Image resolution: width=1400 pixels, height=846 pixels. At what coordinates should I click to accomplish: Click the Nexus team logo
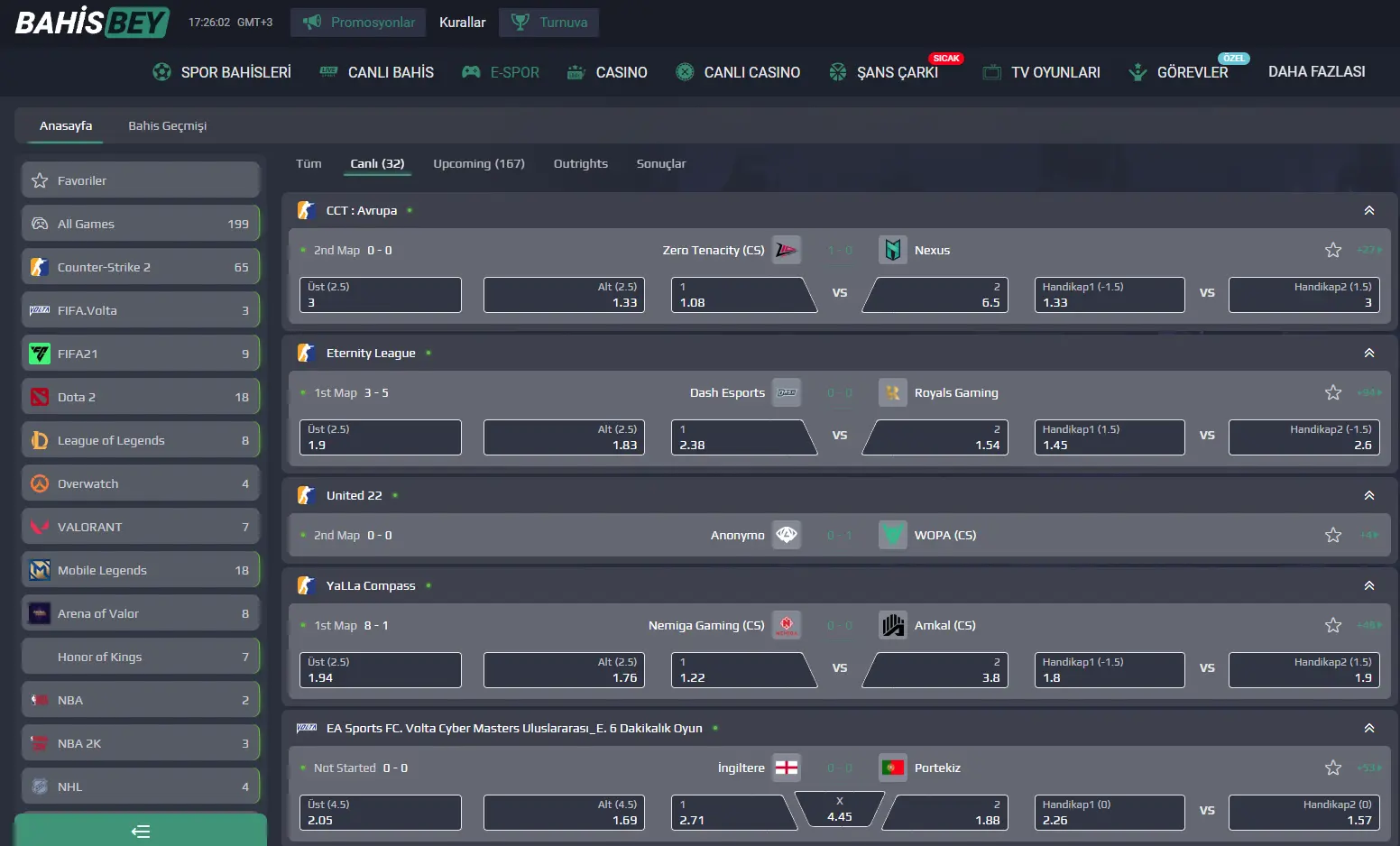coord(893,250)
